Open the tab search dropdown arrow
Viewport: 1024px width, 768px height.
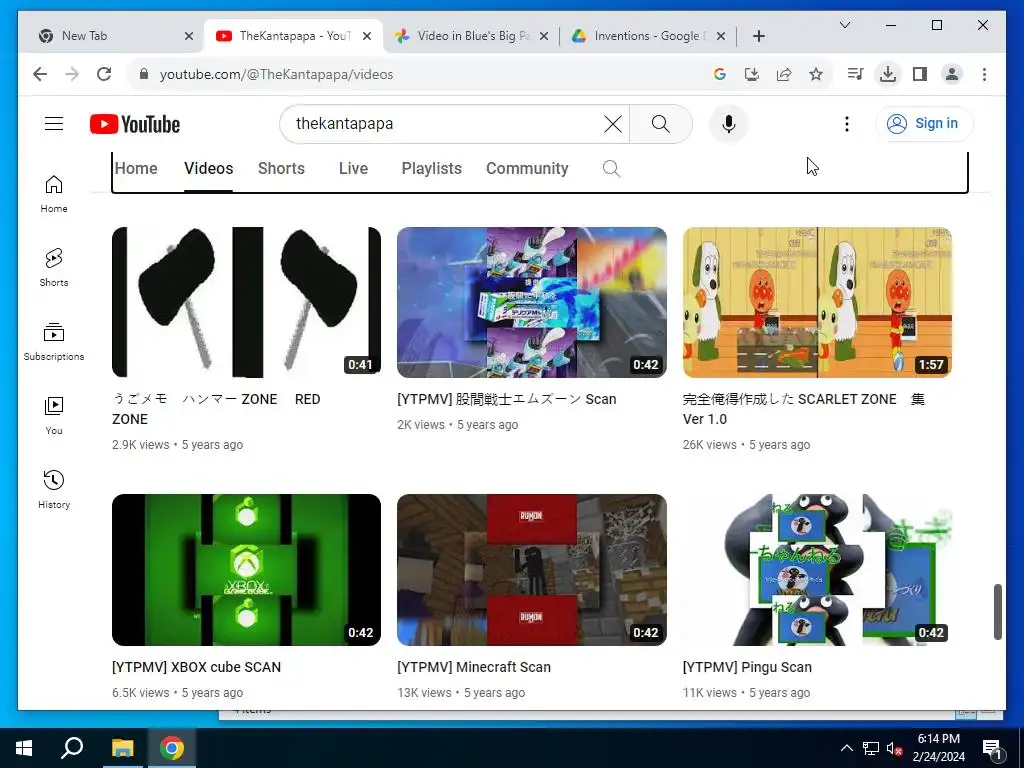[x=844, y=25]
